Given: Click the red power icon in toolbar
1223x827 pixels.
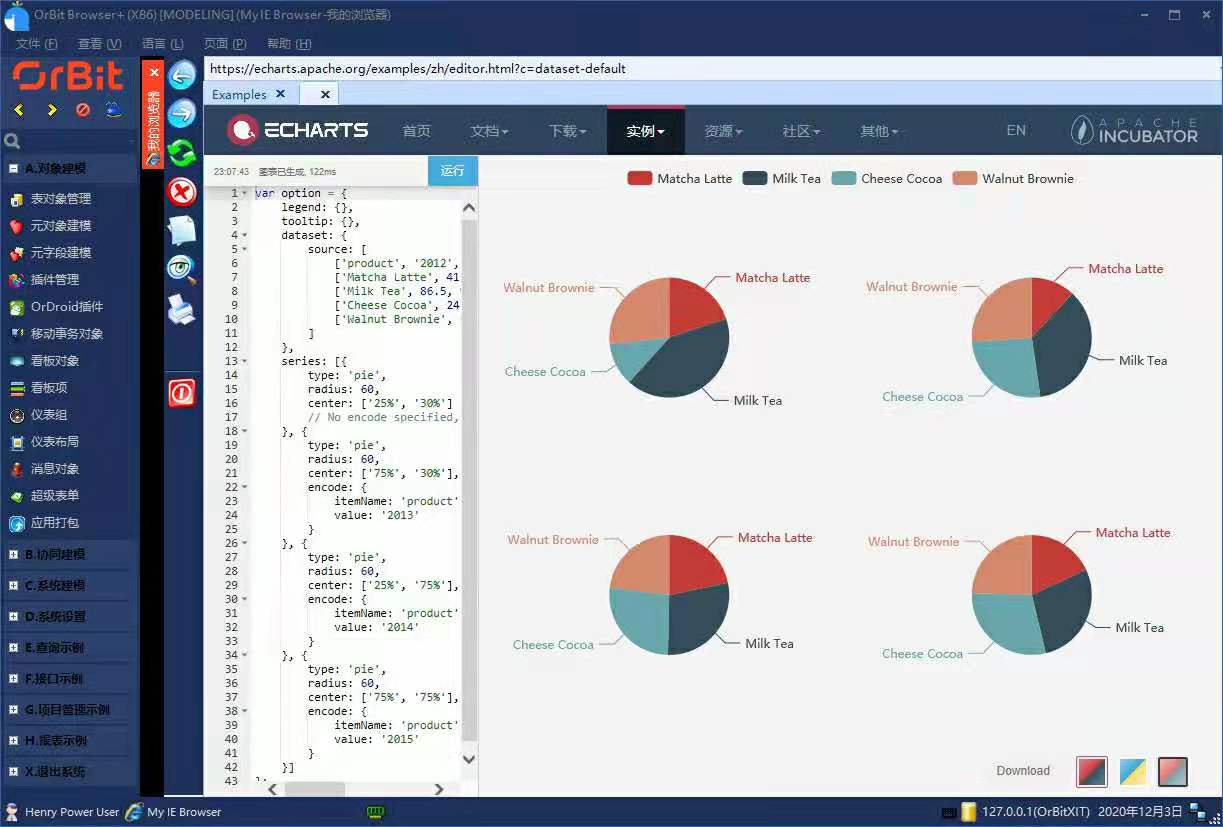Looking at the screenshot, I should (182, 394).
